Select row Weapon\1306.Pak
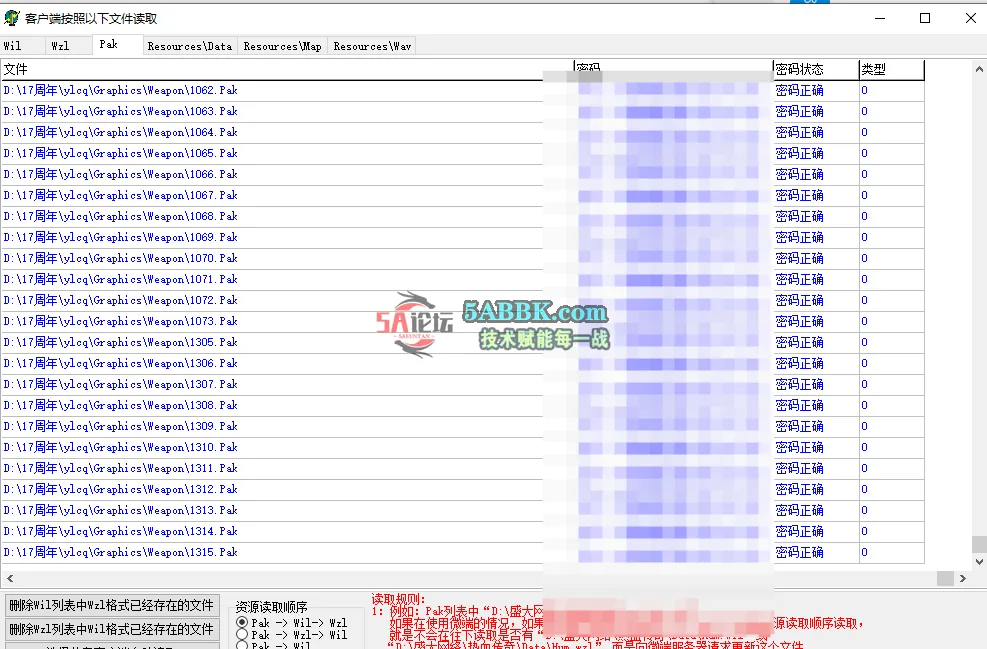The image size is (987, 649). point(463,363)
